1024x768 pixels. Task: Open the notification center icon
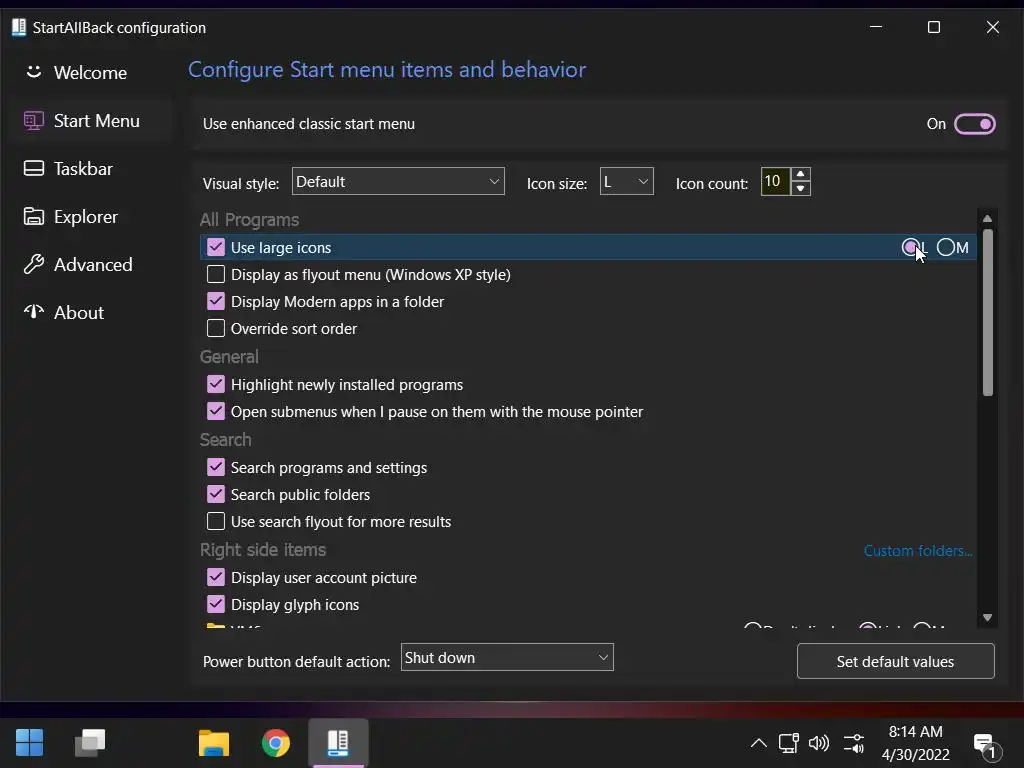pyautogui.click(x=985, y=745)
